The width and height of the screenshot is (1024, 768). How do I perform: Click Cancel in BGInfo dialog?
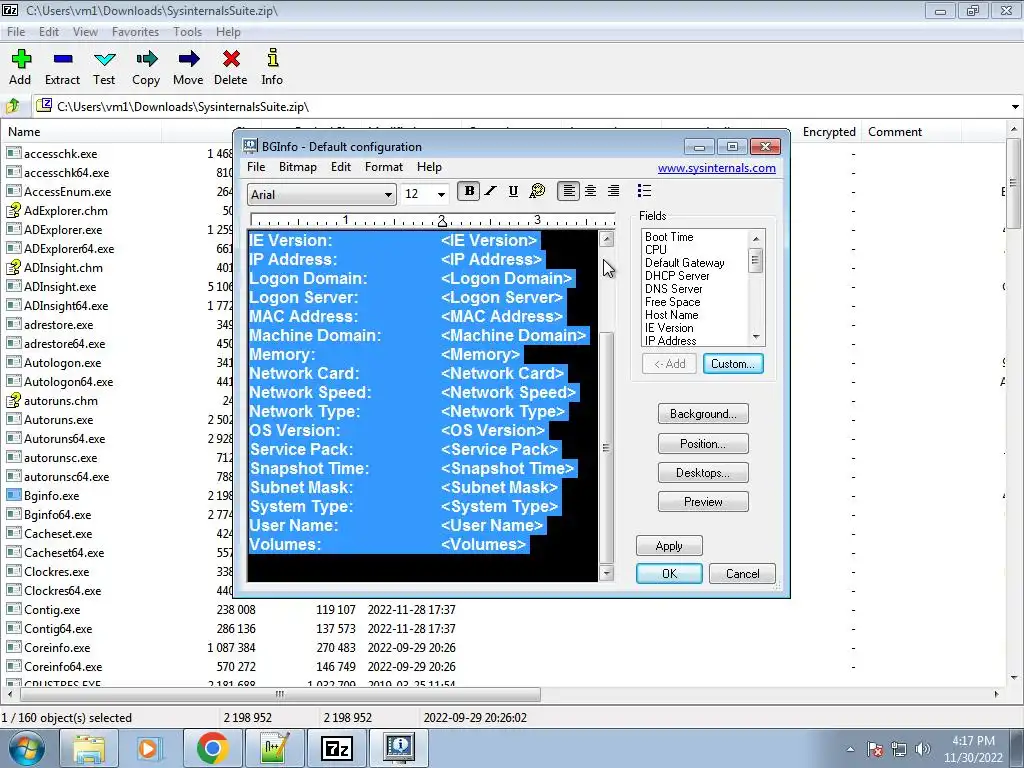click(x=743, y=574)
